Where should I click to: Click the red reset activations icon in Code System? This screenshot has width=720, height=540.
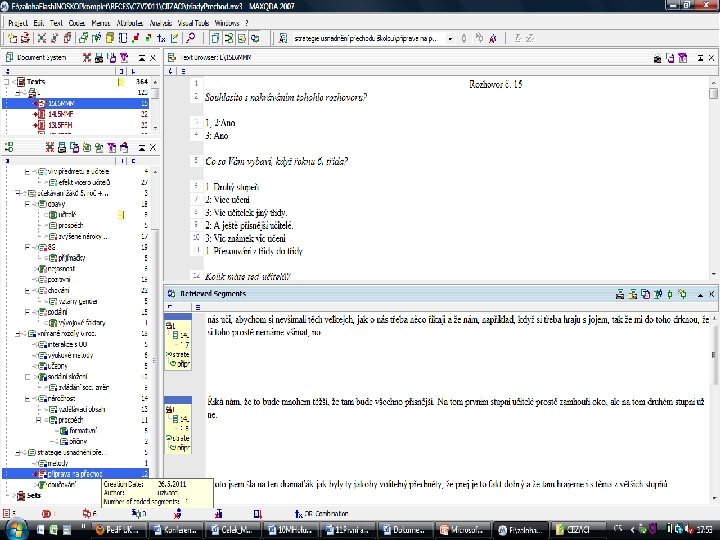(49, 147)
